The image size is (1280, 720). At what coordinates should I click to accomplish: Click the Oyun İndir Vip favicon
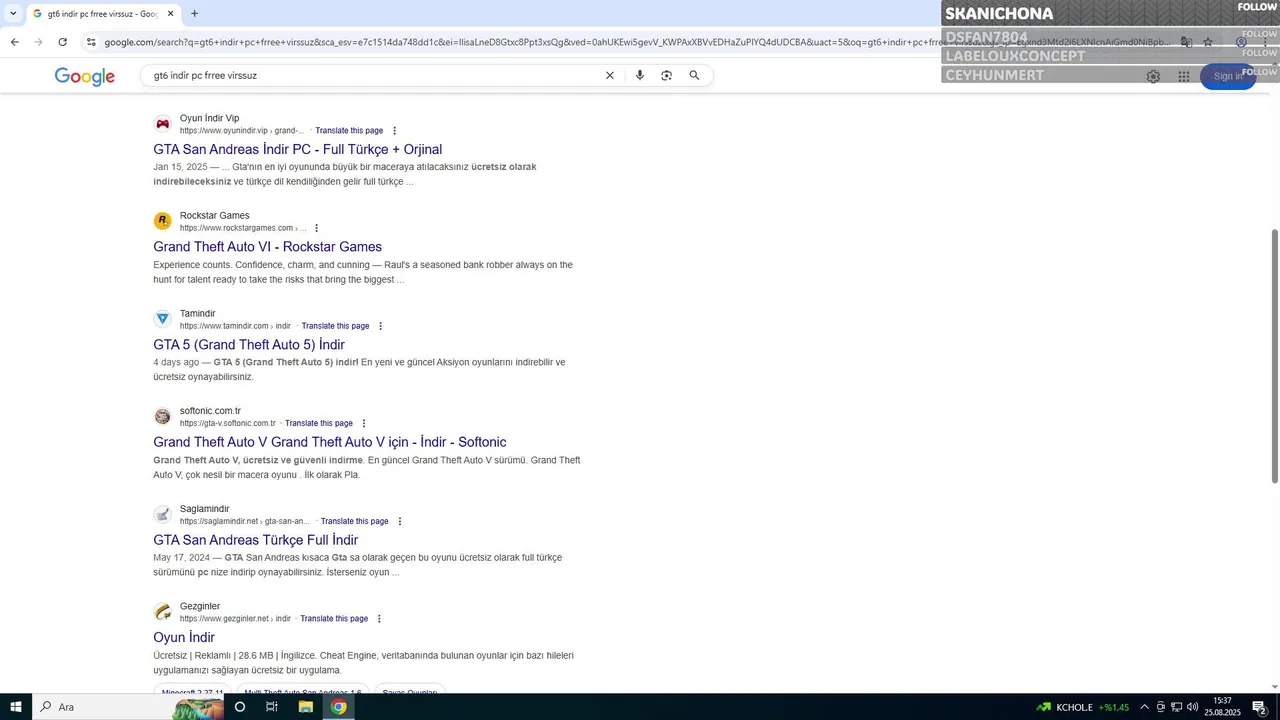(x=162, y=124)
